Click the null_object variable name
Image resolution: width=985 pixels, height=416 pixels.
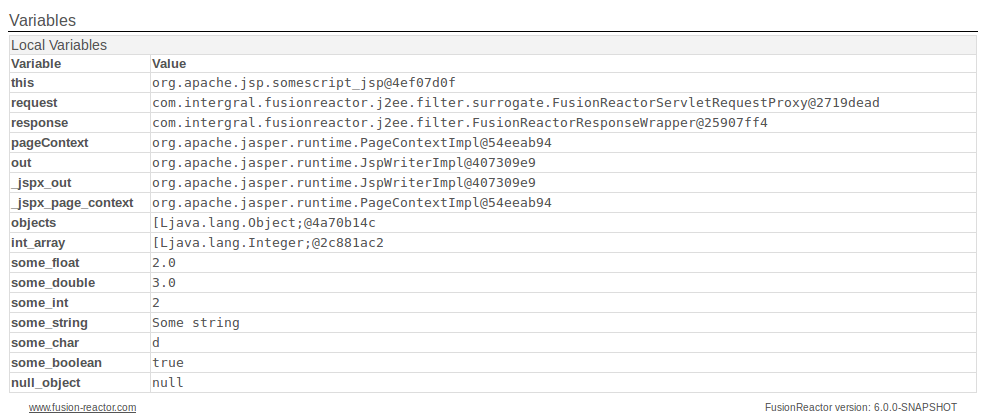pos(46,383)
